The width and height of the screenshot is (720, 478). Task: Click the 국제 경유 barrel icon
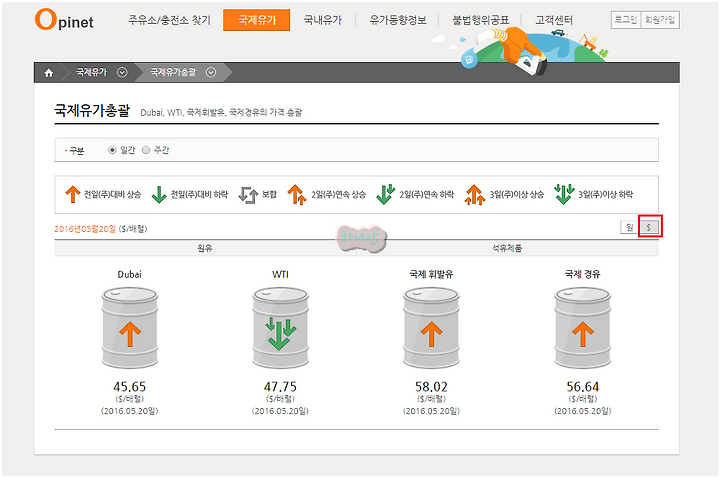[583, 327]
